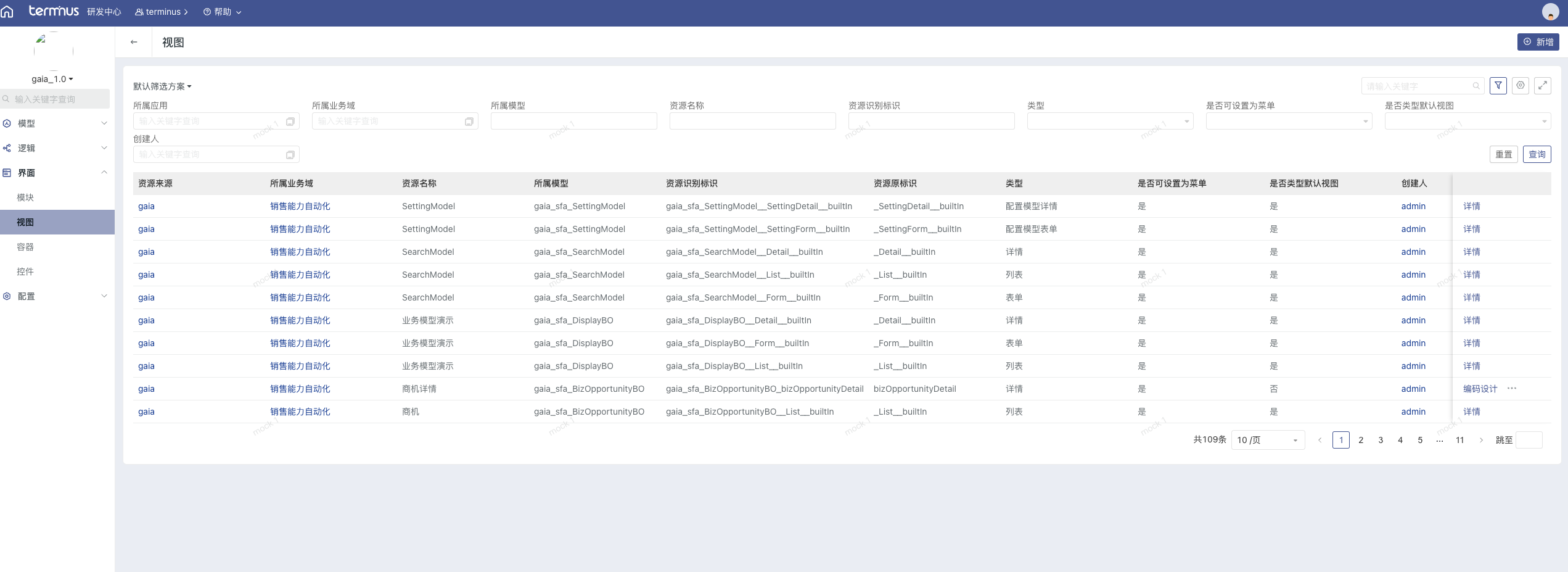
Task: Open the 帮助 menu
Action: (x=222, y=12)
